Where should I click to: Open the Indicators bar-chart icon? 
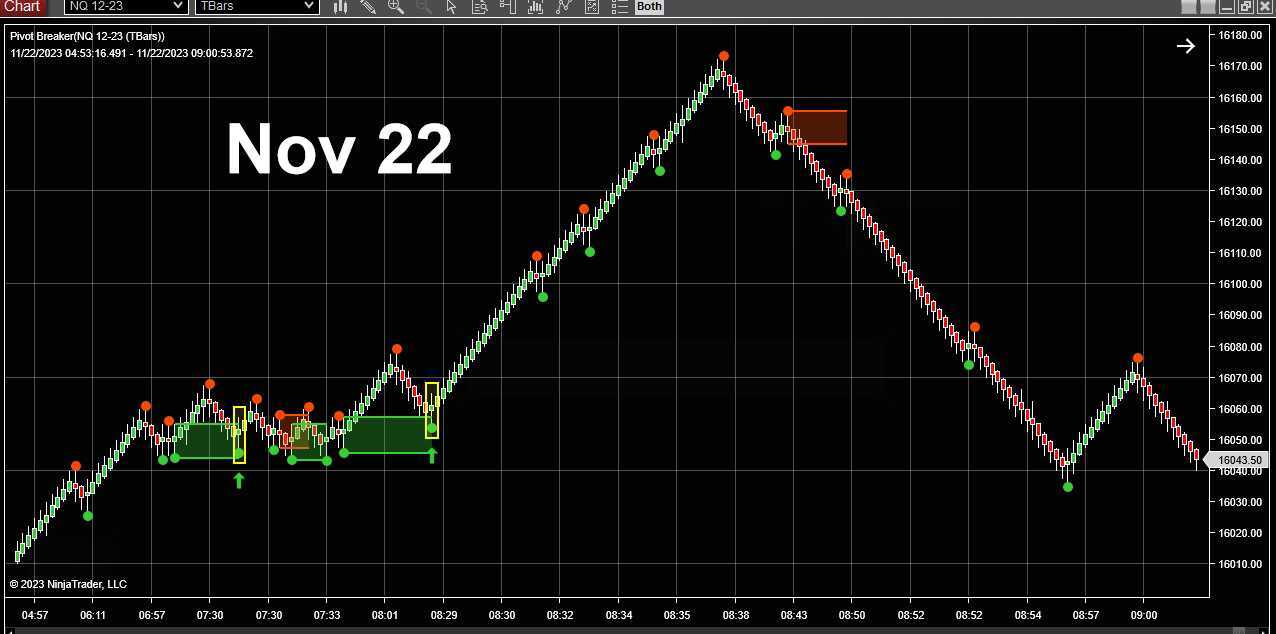click(x=534, y=7)
